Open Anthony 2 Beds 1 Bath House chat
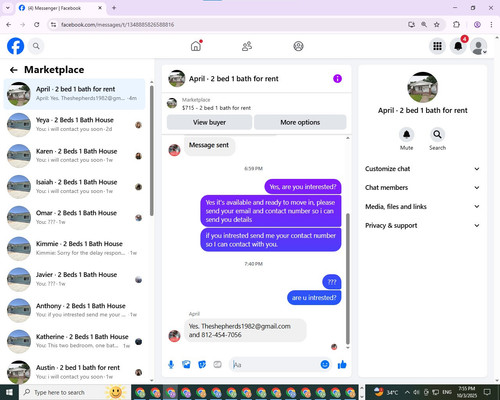The height and width of the screenshot is (400, 500). pos(75,310)
